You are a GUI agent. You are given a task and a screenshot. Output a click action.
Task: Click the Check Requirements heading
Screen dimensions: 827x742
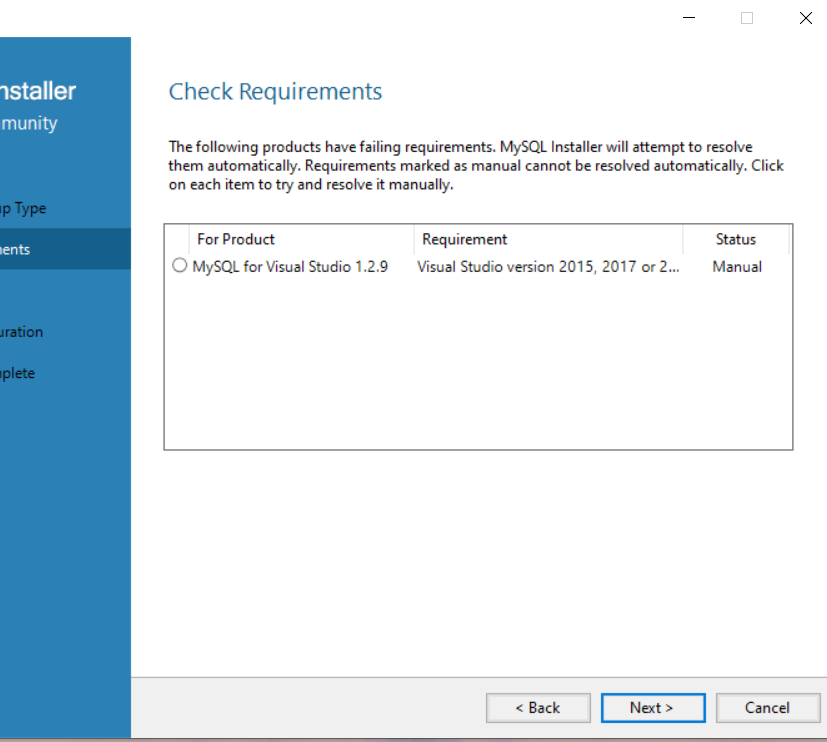(275, 92)
